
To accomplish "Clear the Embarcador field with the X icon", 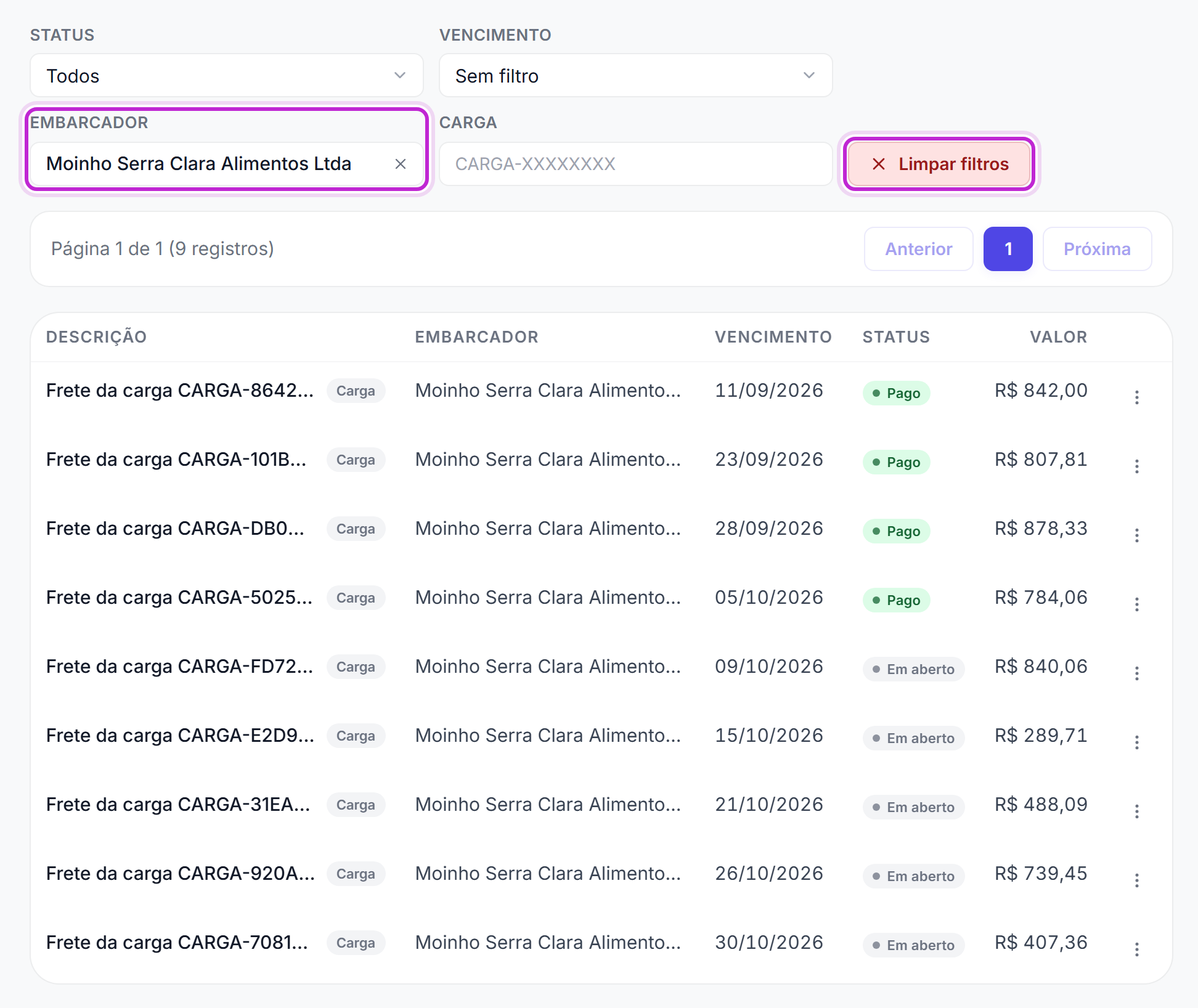I will point(401,164).
